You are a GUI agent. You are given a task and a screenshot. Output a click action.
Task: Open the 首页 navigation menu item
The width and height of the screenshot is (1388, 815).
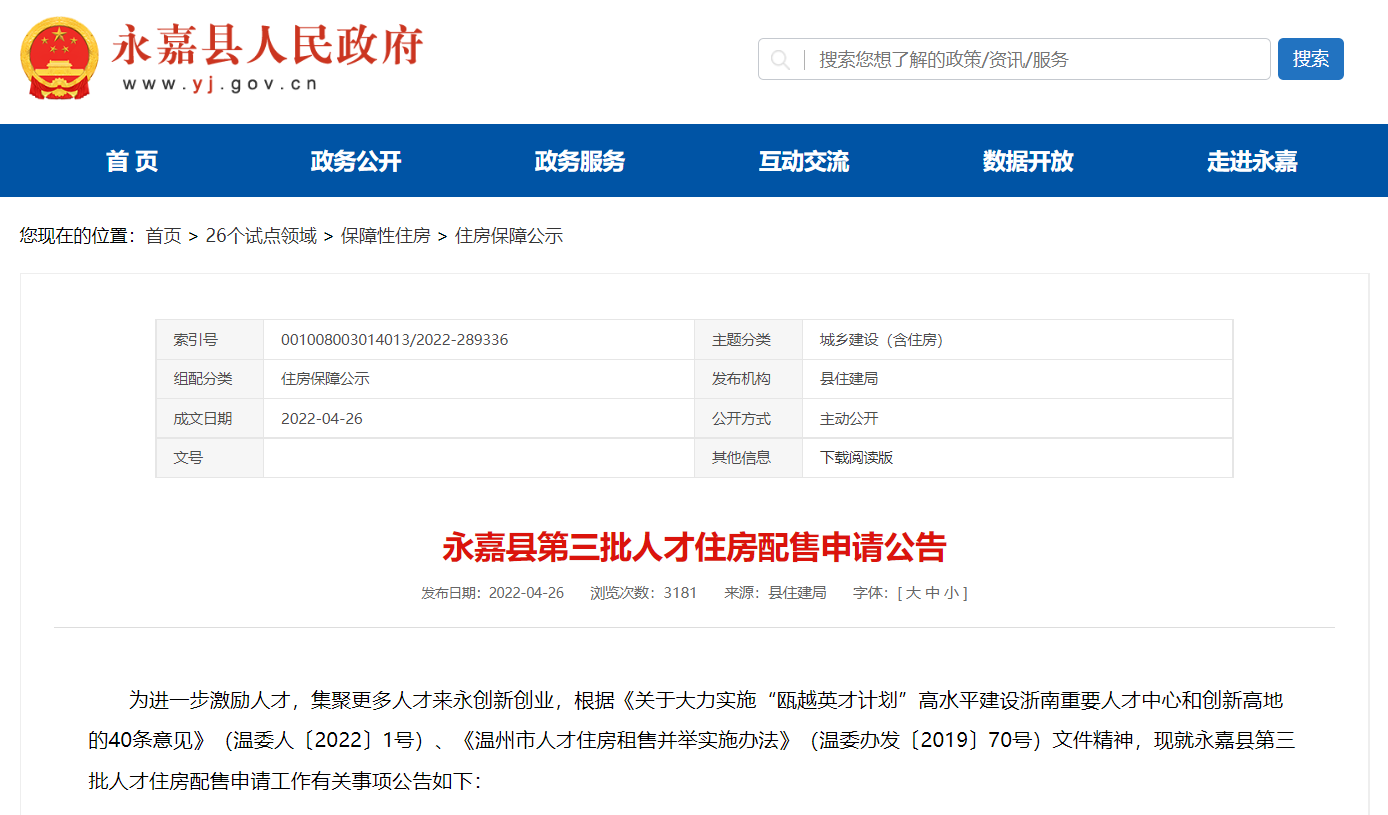(132, 161)
